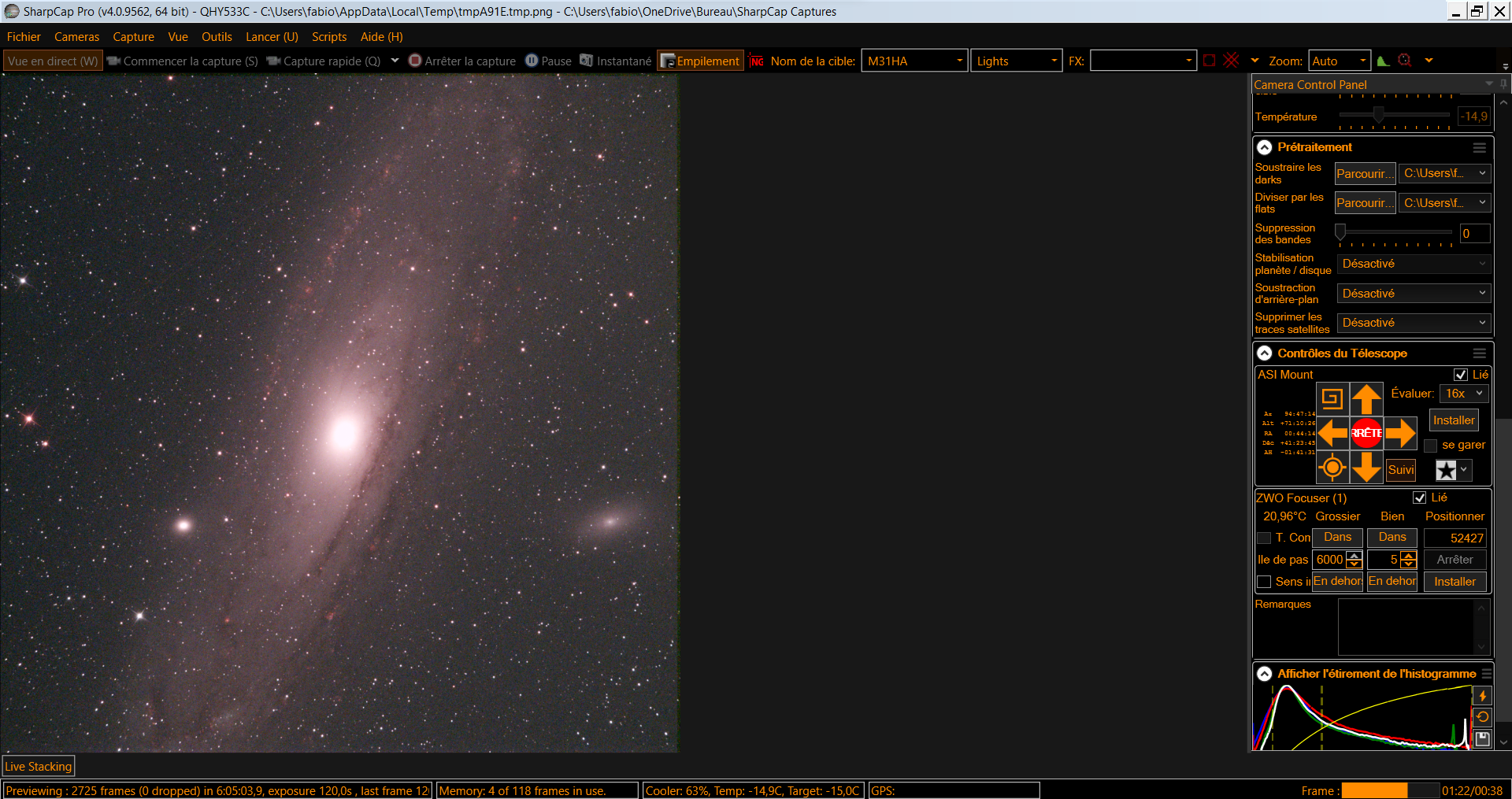Collapse the Prétraitement section
Image resolution: width=1512 pixels, height=799 pixels.
1265,147
